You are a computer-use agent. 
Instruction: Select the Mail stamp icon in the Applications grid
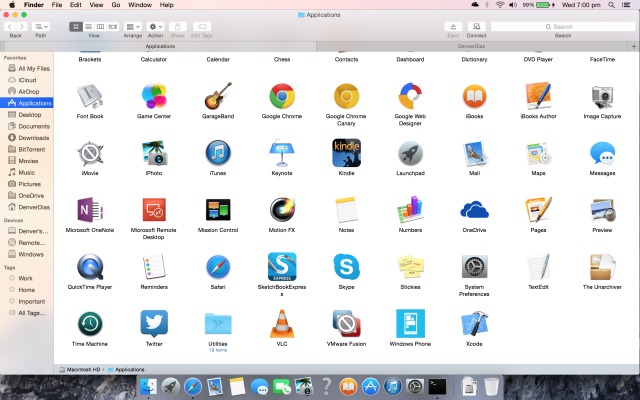click(474, 153)
